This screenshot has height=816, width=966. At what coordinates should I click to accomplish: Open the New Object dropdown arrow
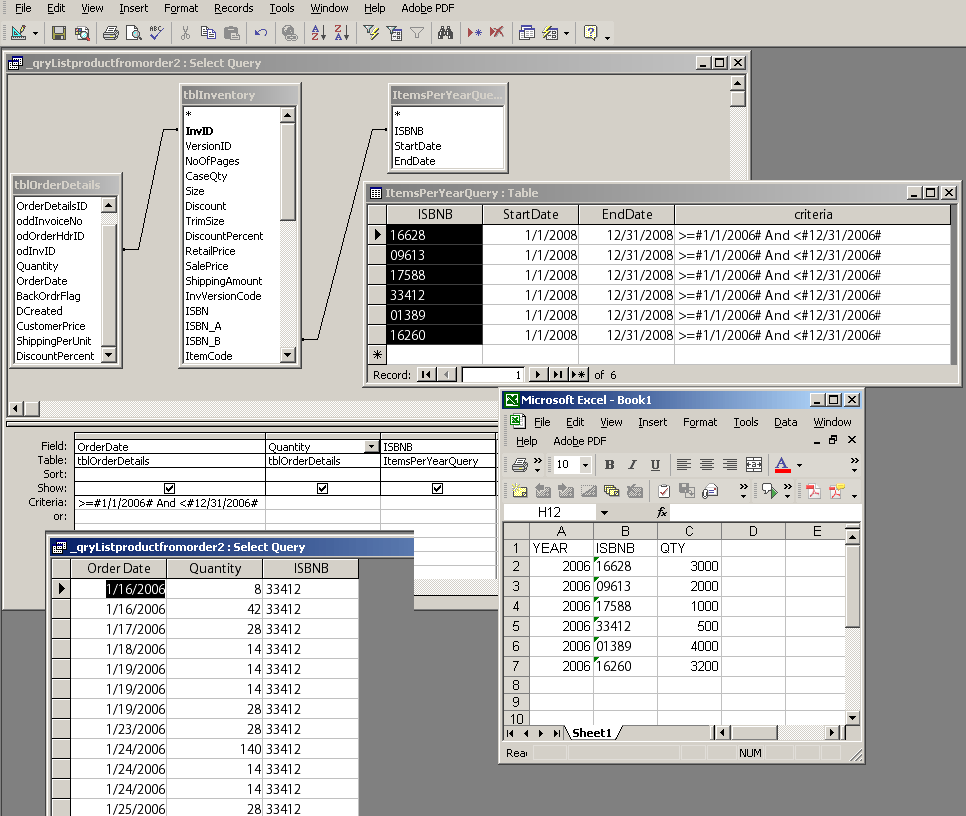coord(566,33)
